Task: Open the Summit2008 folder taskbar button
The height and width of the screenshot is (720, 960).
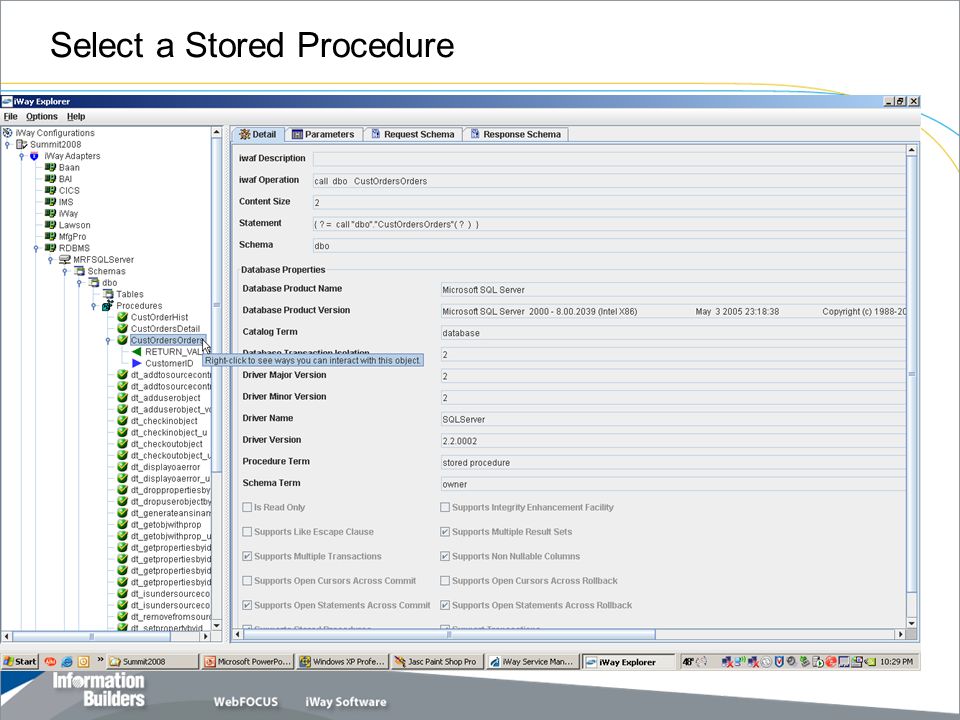Action: [x=152, y=662]
